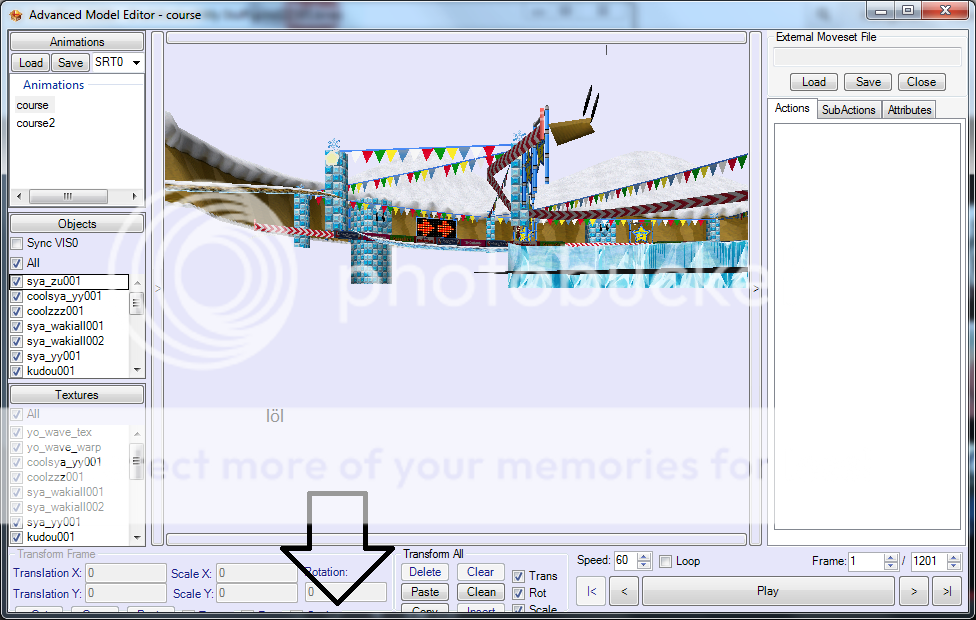Hide sya_wakiall001 in the Objects list
Image resolution: width=976 pixels, height=620 pixels.
(17, 326)
